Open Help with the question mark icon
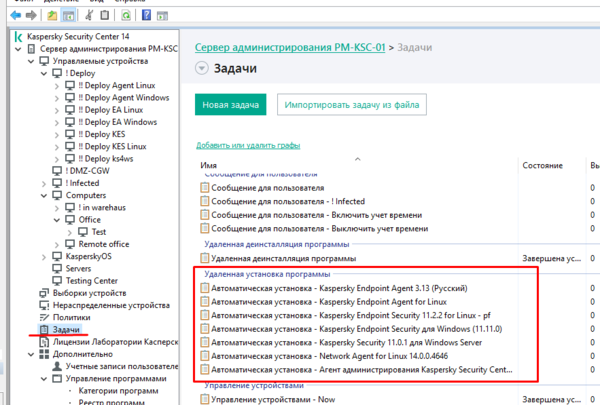The width and height of the screenshot is (600, 405). pyautogui.click(x=146, y=15)
